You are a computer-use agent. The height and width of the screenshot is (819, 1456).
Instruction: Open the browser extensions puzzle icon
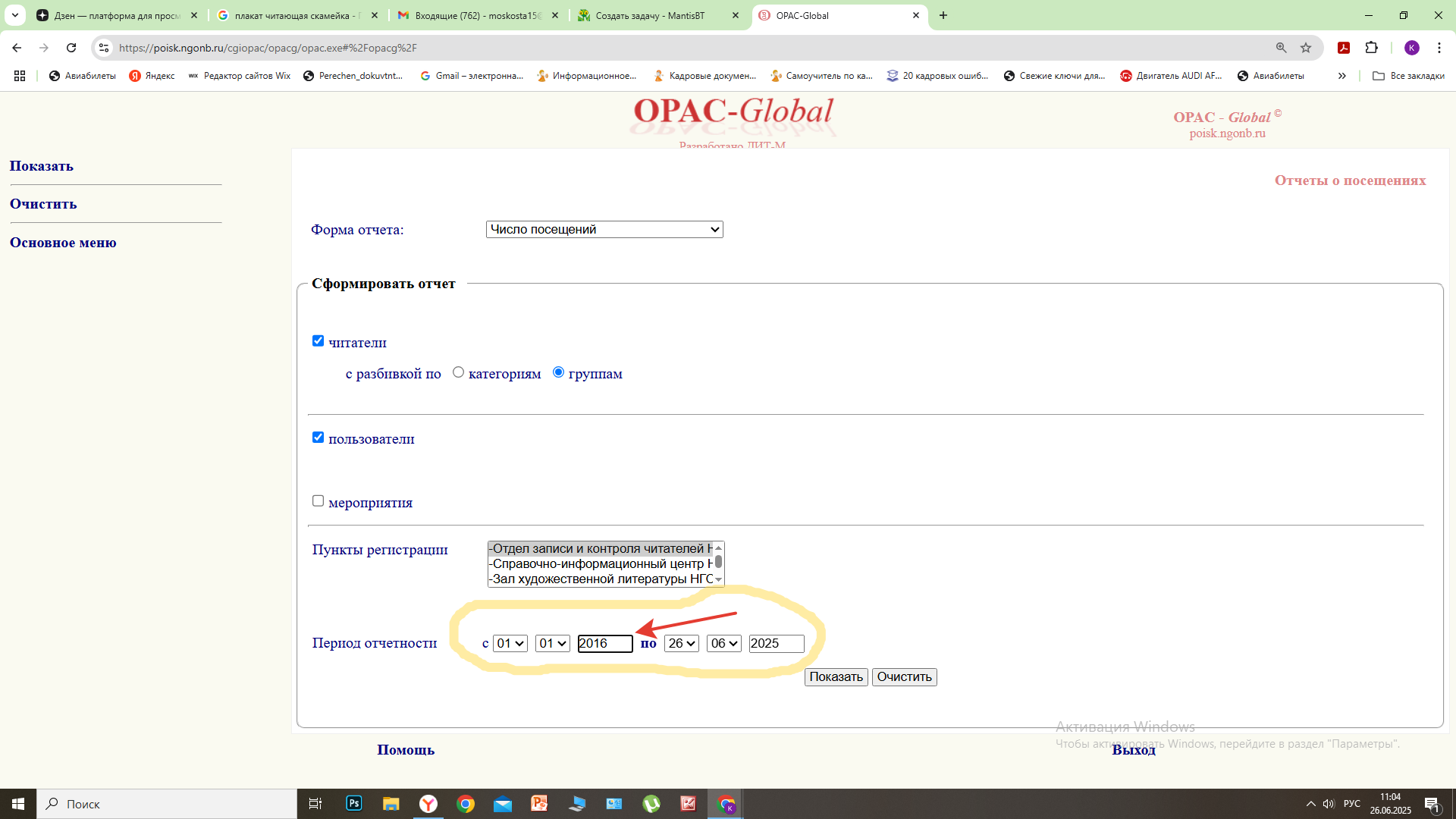click(1371, 48)
